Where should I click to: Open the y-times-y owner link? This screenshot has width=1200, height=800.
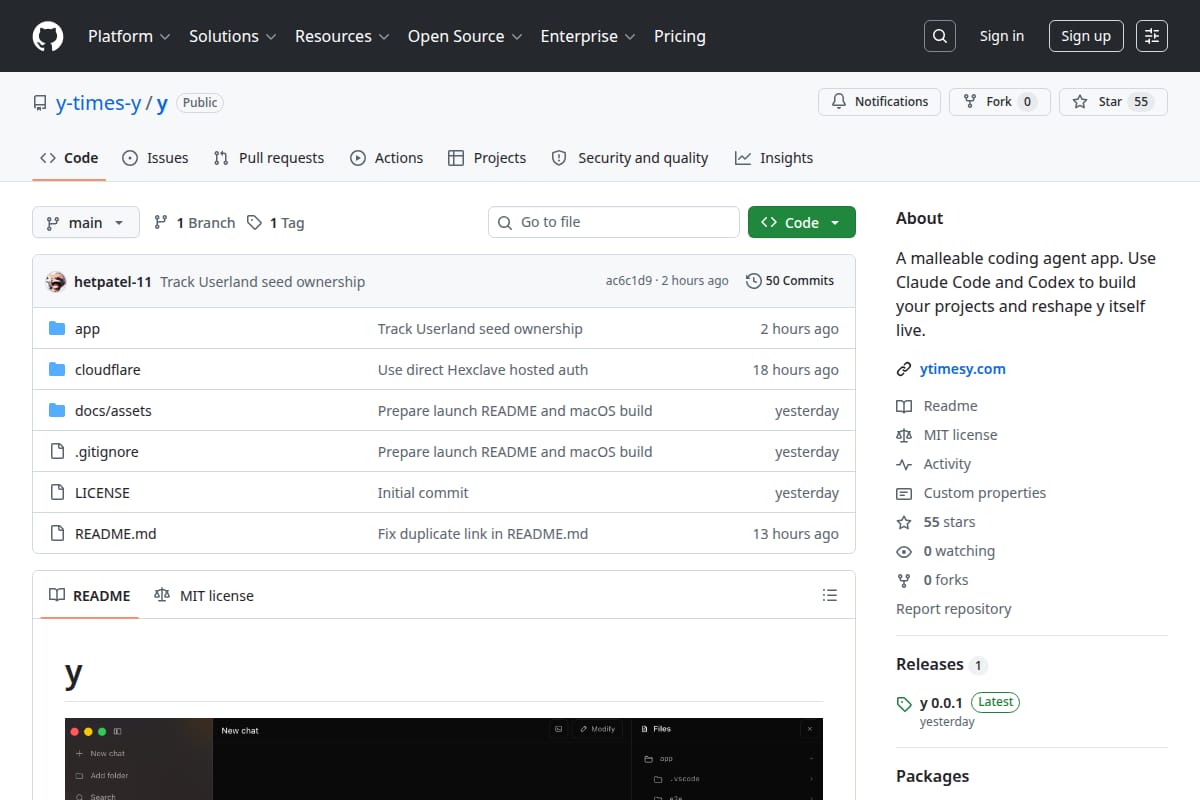98,103
